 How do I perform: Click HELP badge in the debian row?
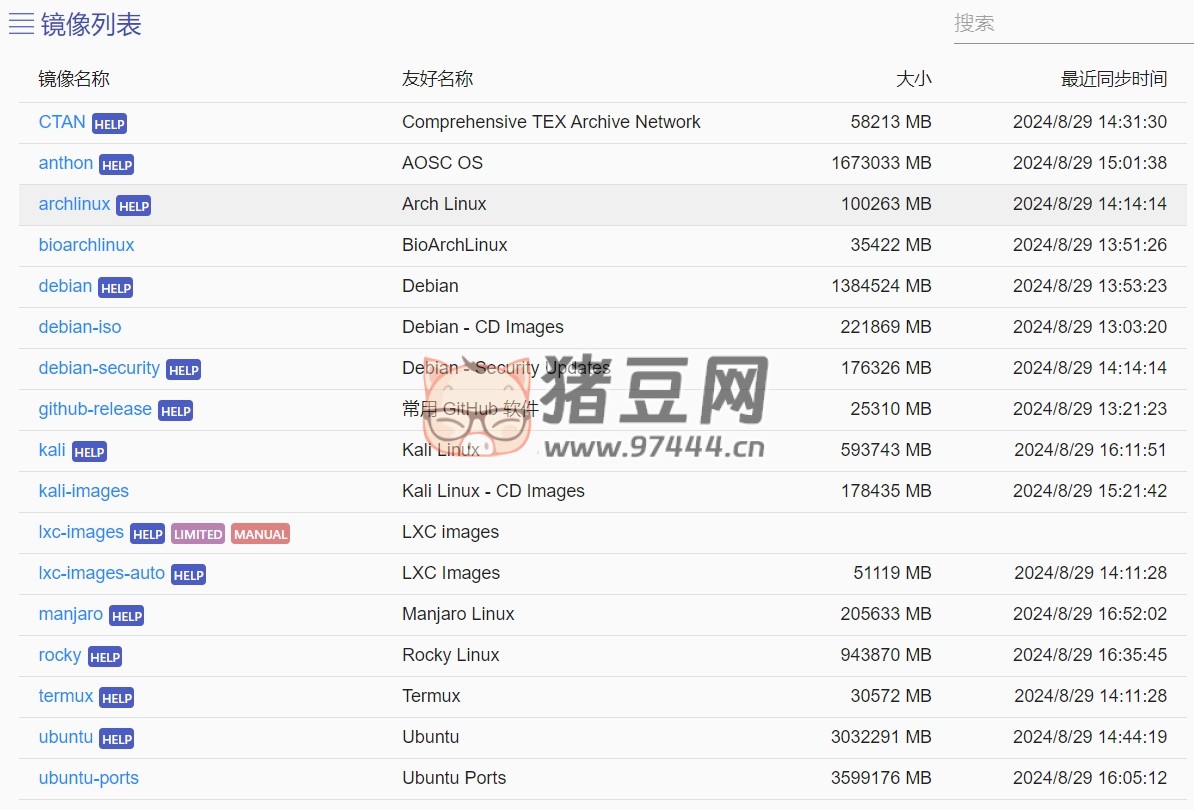pos(116,289)
